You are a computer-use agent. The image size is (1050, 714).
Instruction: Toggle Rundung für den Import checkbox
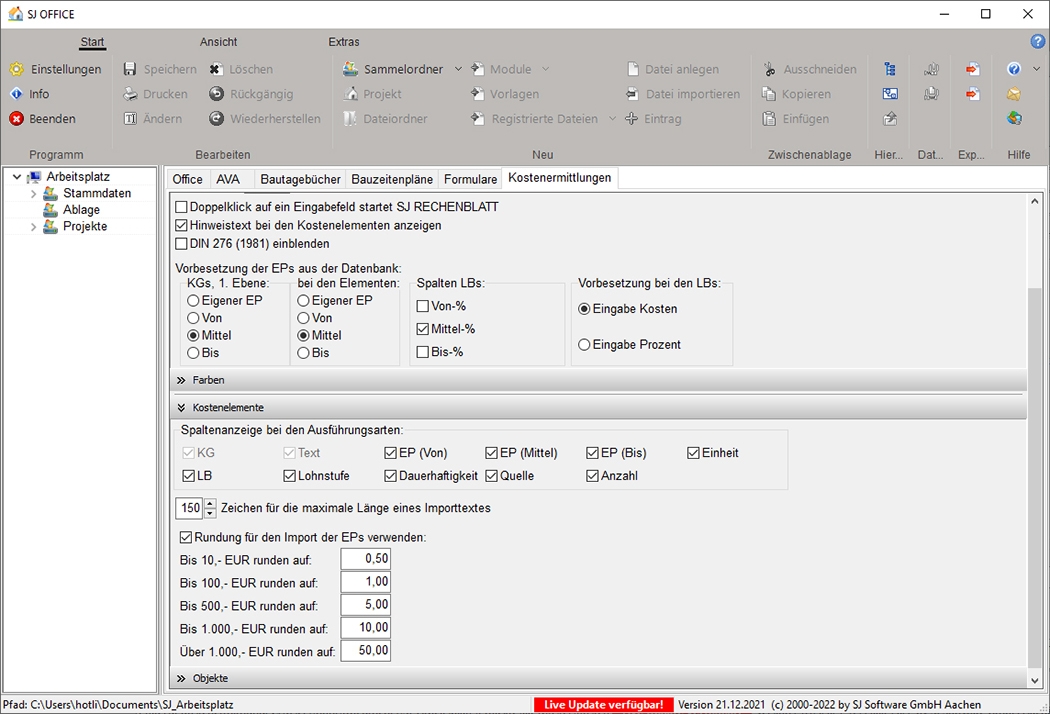click(186, 537)
